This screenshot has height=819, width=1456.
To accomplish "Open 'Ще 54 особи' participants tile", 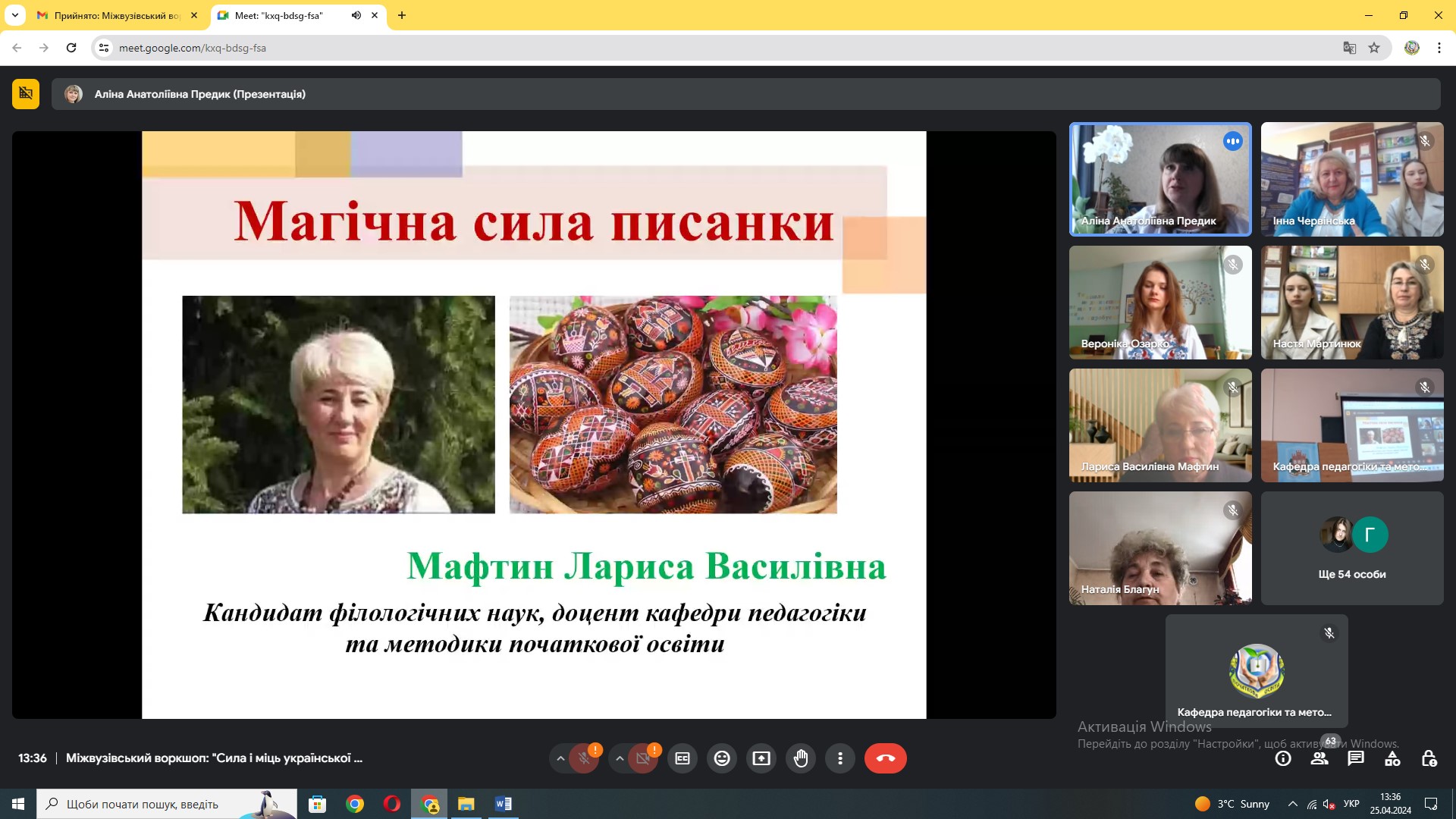I will tap(1352, 548).
